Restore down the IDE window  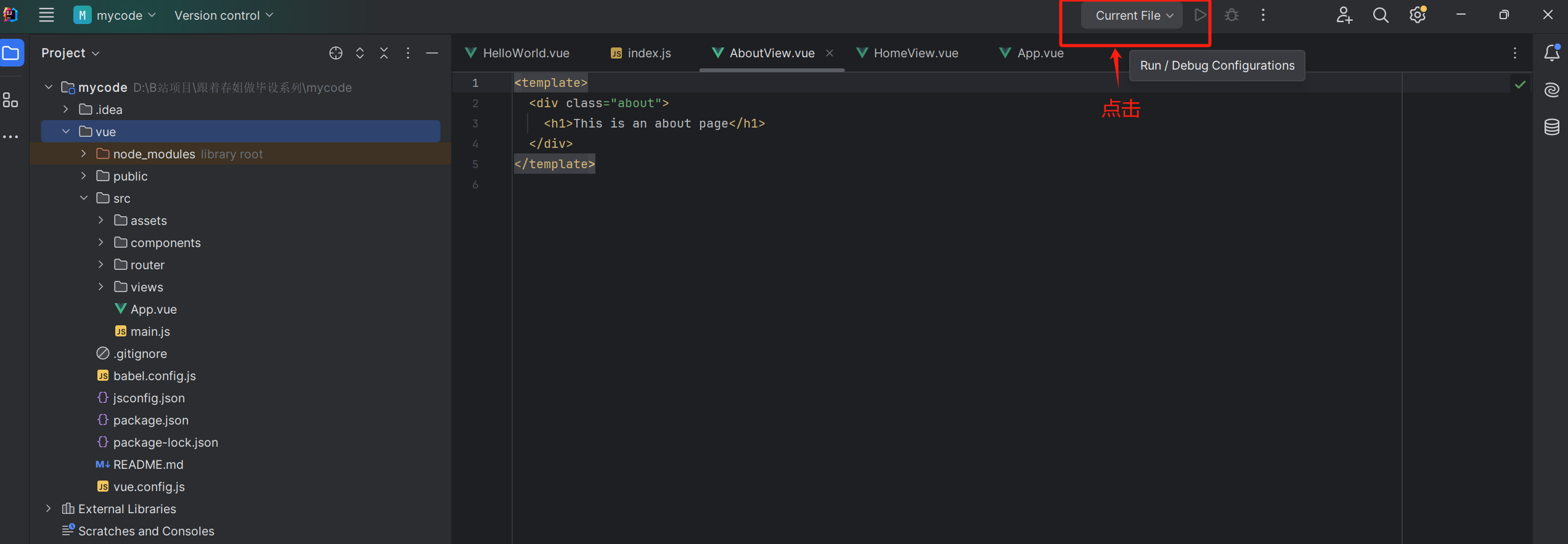pos(1504,15)
